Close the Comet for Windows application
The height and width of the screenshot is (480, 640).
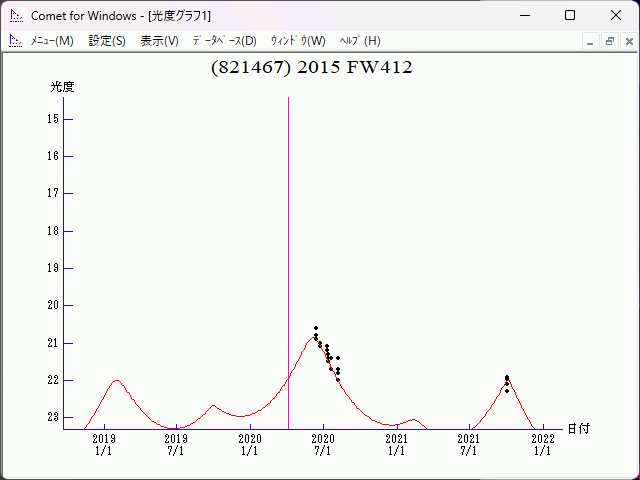coord(615,16)
